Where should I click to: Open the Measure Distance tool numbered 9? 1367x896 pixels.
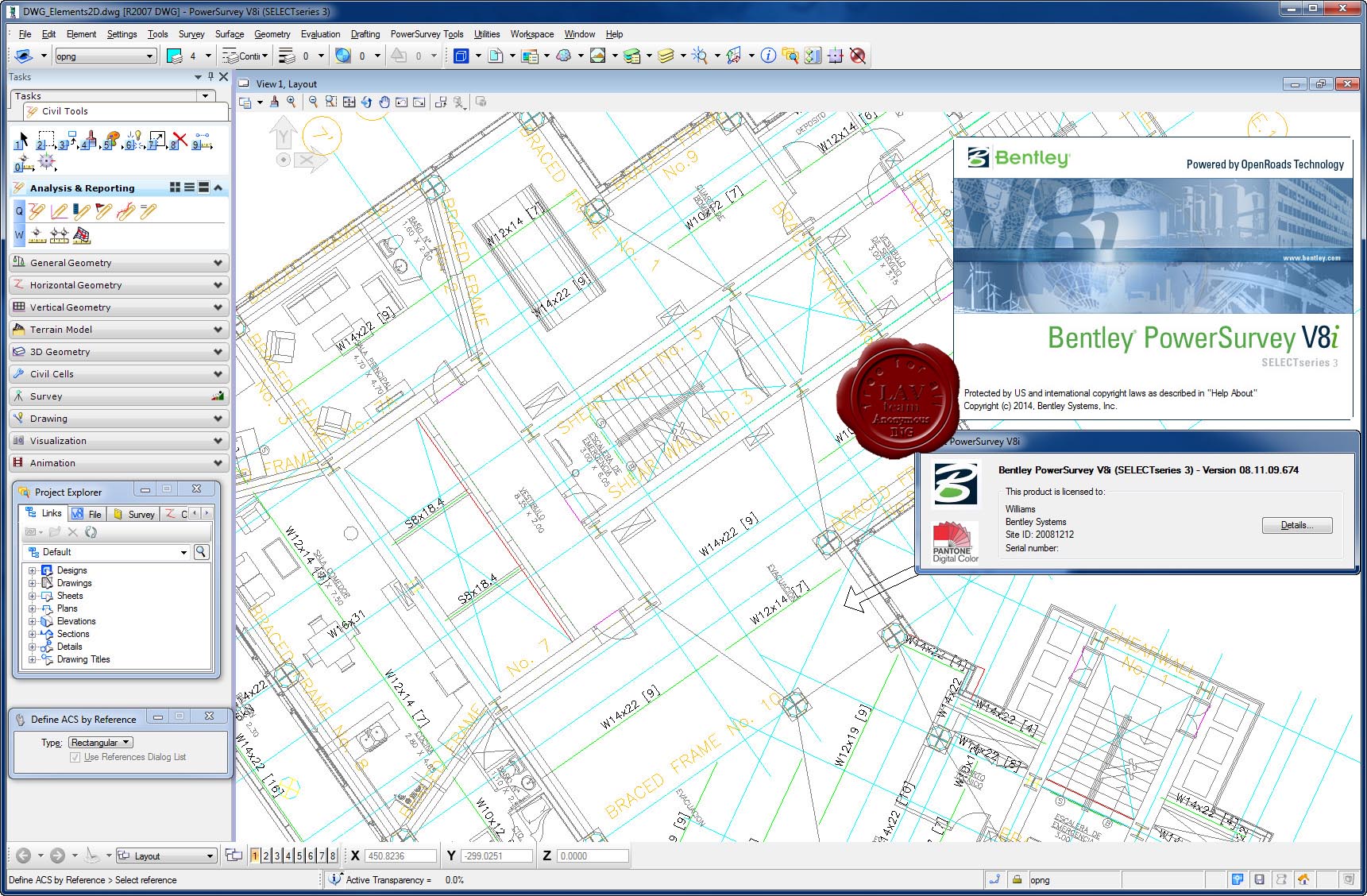pos(202,141)
